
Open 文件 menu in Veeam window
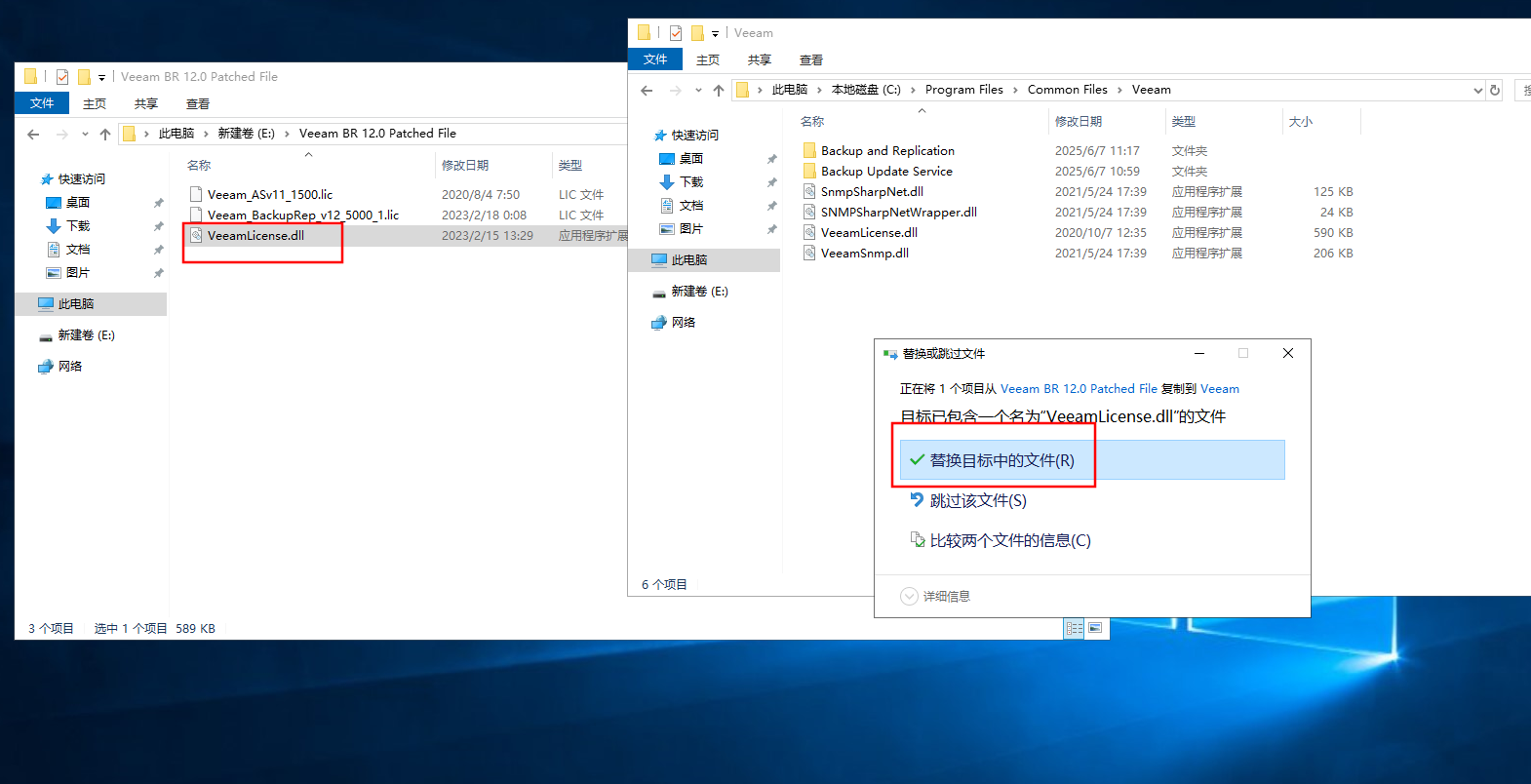click(x=655, y=59)
